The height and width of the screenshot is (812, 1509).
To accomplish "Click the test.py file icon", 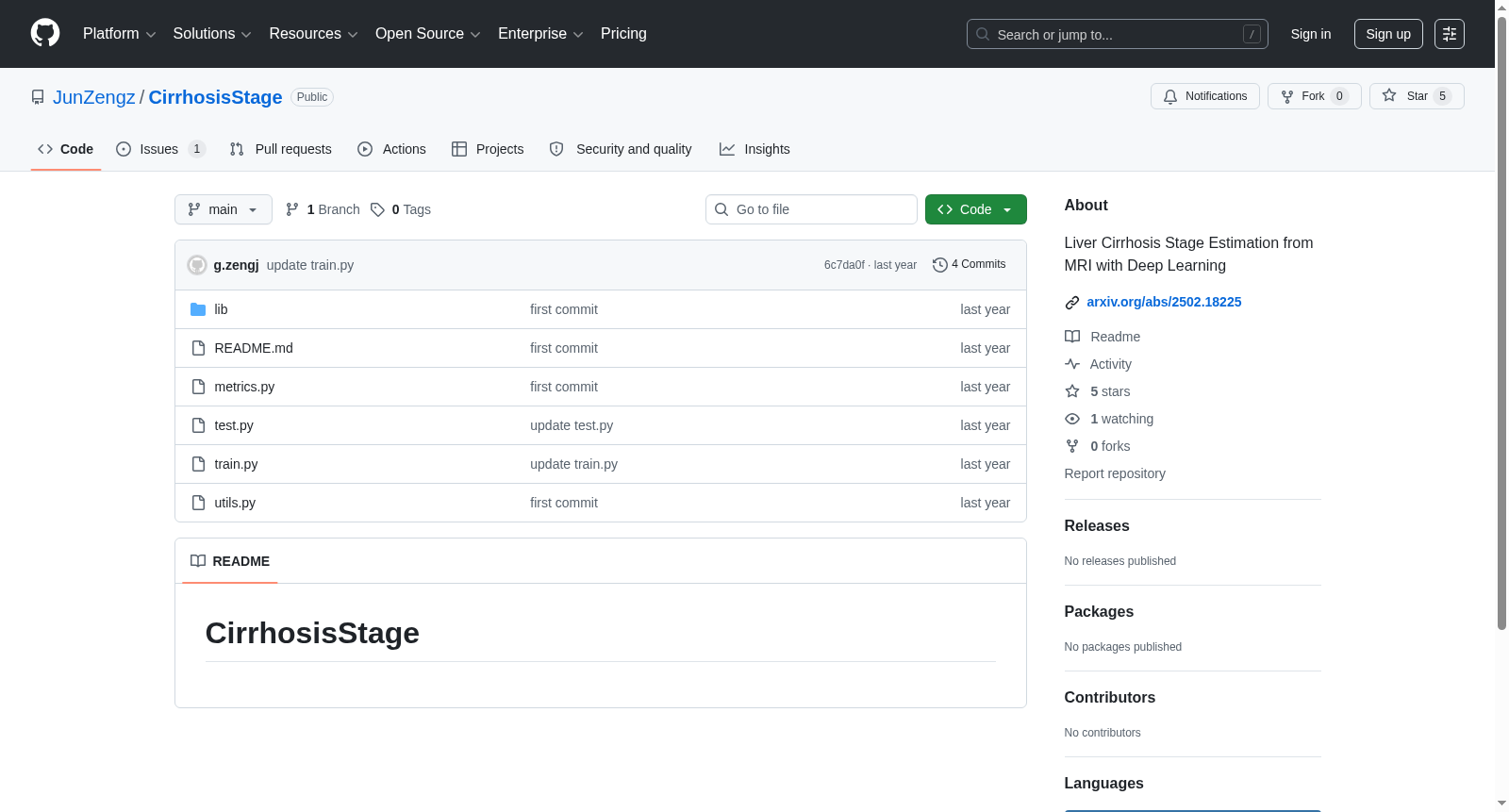I will tap(198, 425).
